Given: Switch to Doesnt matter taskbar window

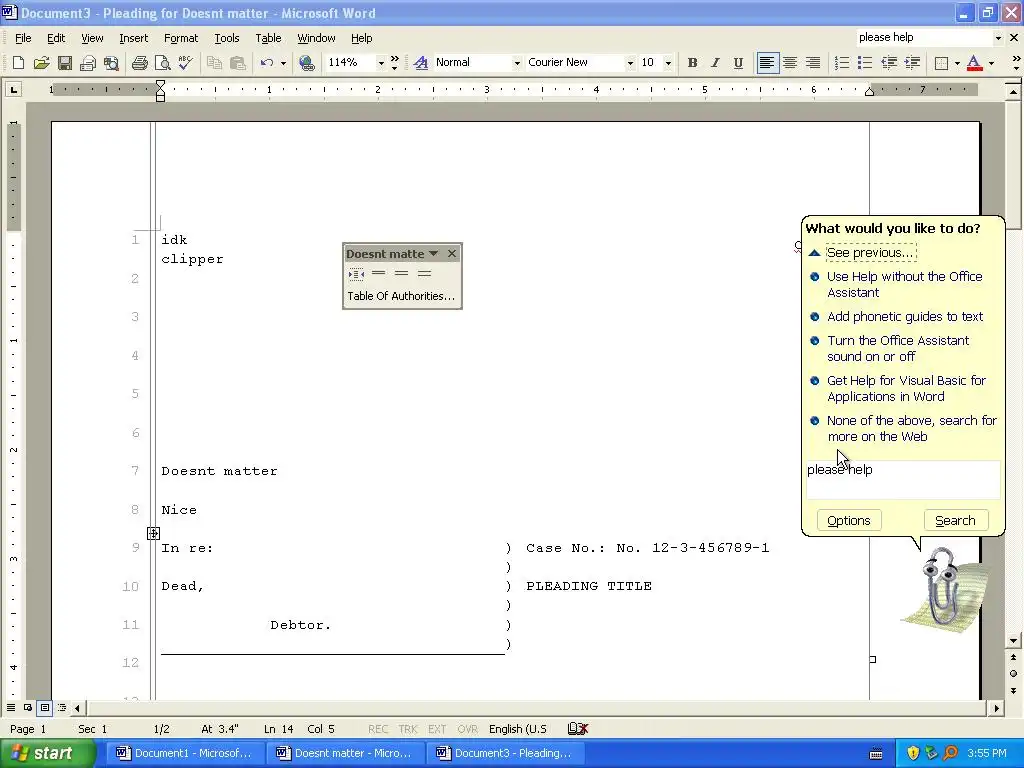Looking at the screenshot, I should (345, 753).
